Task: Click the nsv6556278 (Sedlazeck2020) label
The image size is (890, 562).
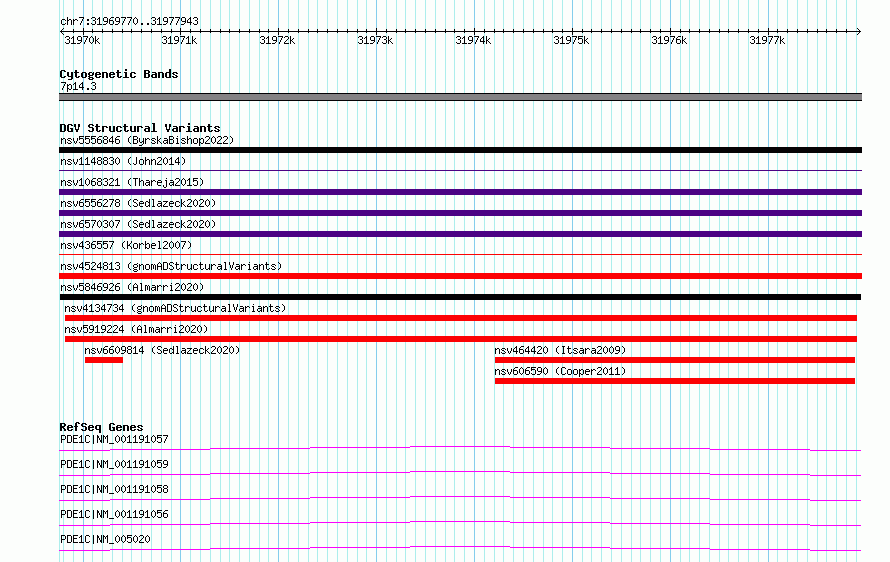Action: 138,203
